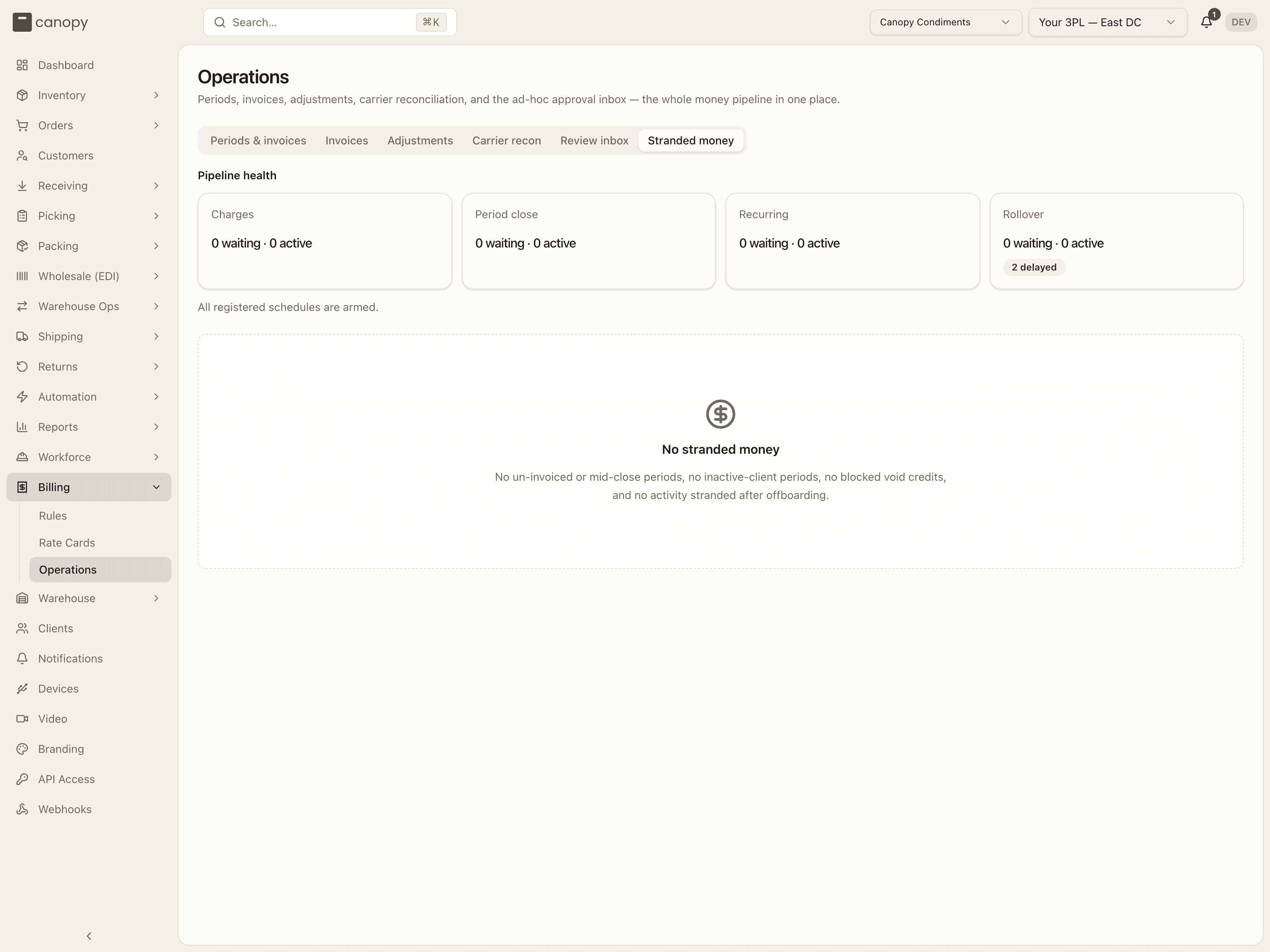Click the Search input field

(x=329, y=22)
